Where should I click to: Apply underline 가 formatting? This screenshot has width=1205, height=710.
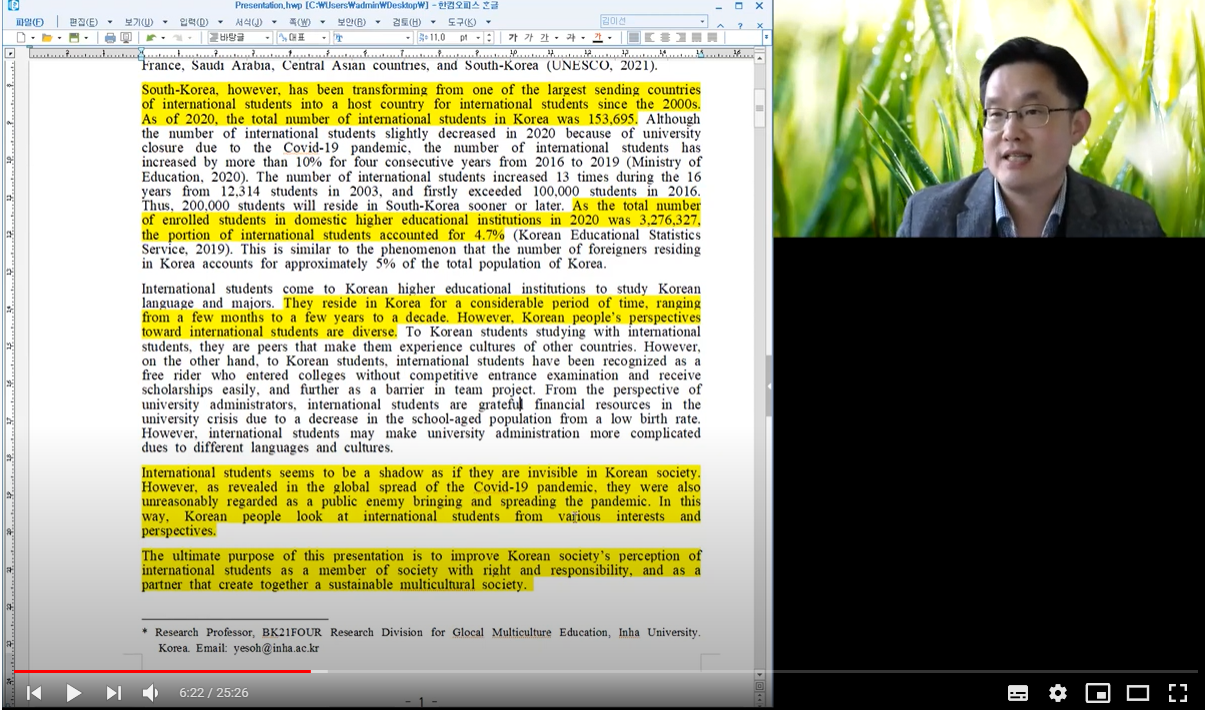544,38
